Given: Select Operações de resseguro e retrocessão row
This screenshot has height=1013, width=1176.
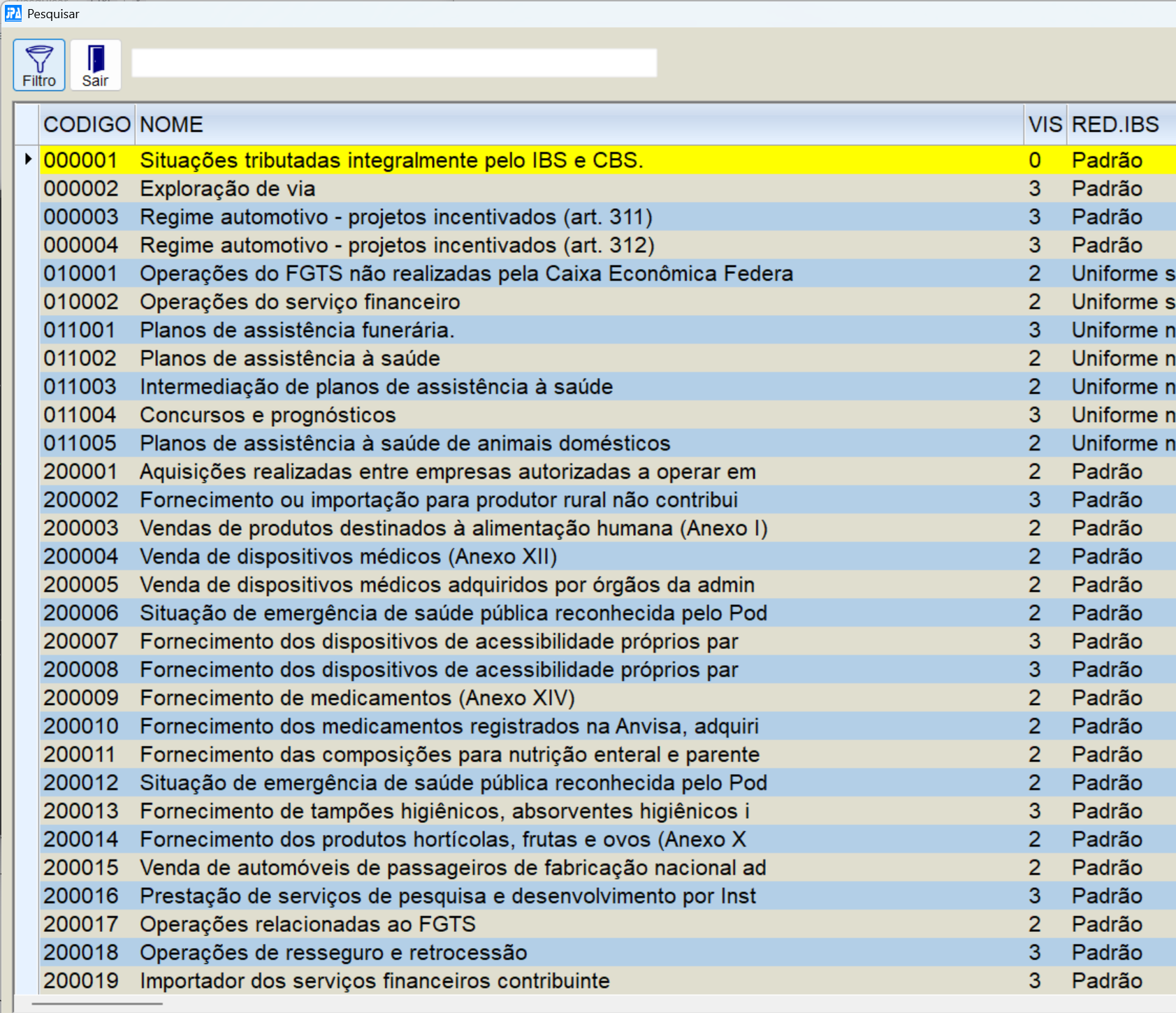Looking at the screenshot, I should pyautogui.click(x=333, y=953).
